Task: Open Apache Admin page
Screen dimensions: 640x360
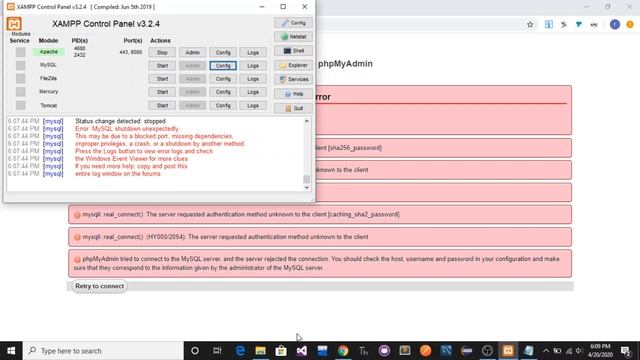Action: click(x=192, y=53)
